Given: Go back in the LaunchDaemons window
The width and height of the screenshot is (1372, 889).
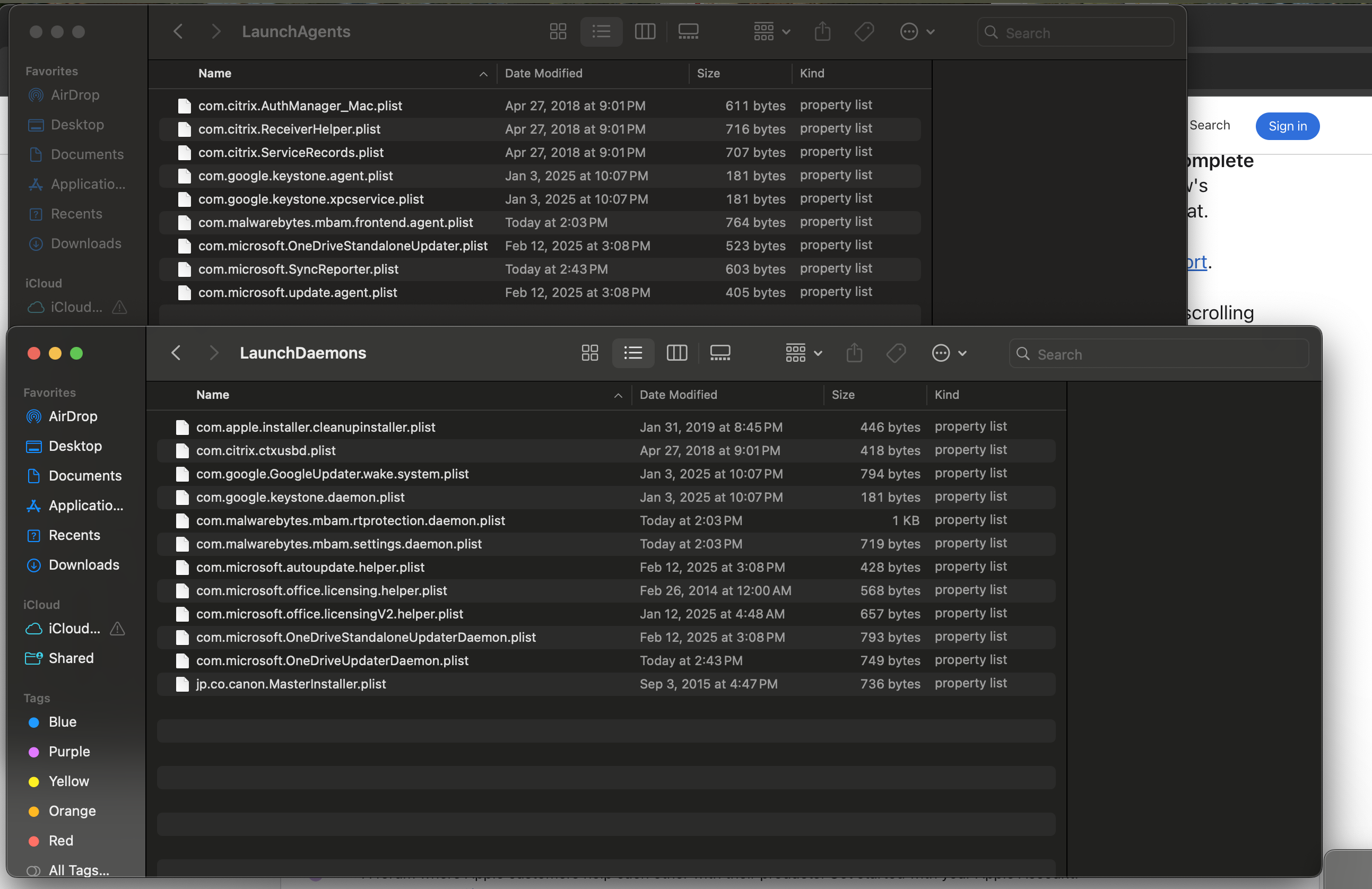Looking at the screenshot, I should (x=176, y=353).
